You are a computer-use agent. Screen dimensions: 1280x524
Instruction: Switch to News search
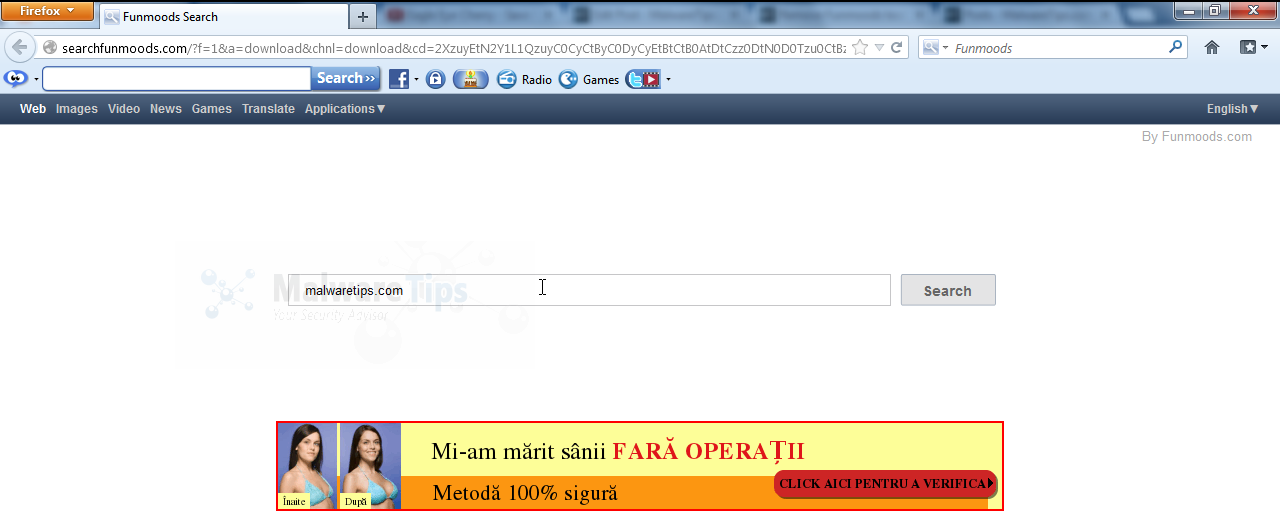tap(166, 109)
